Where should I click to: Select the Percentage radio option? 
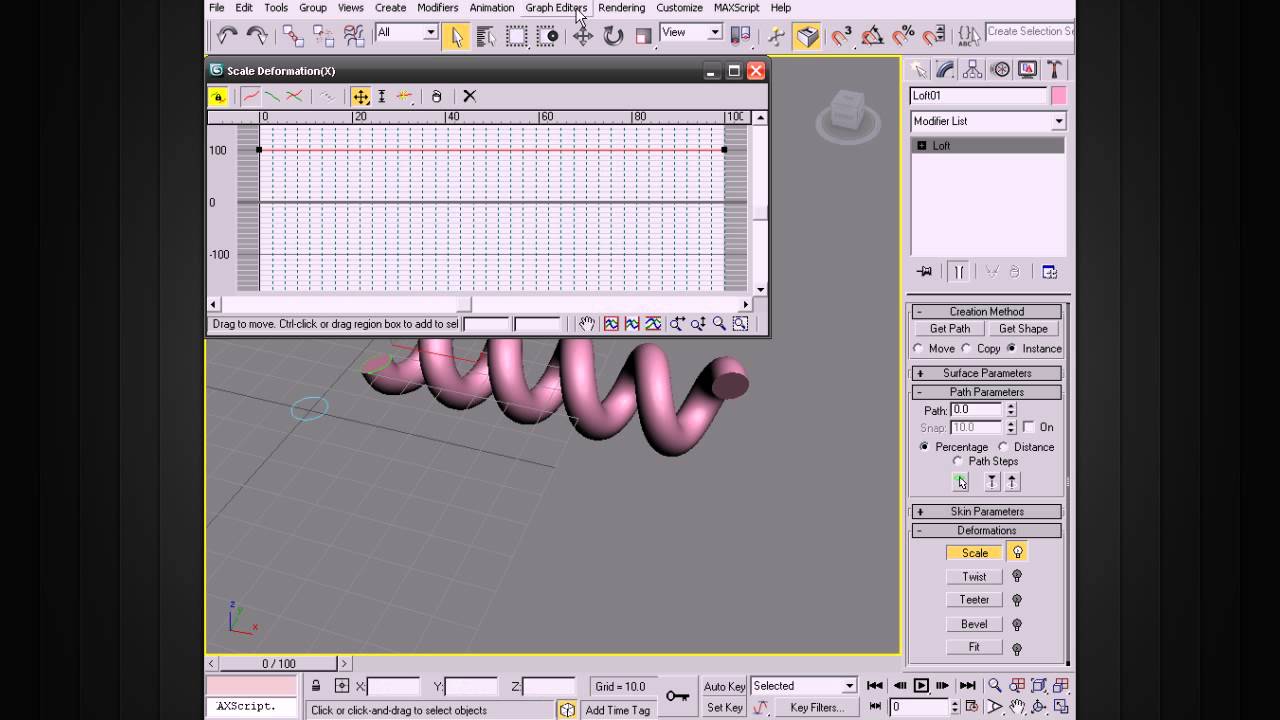click(924, 447)
